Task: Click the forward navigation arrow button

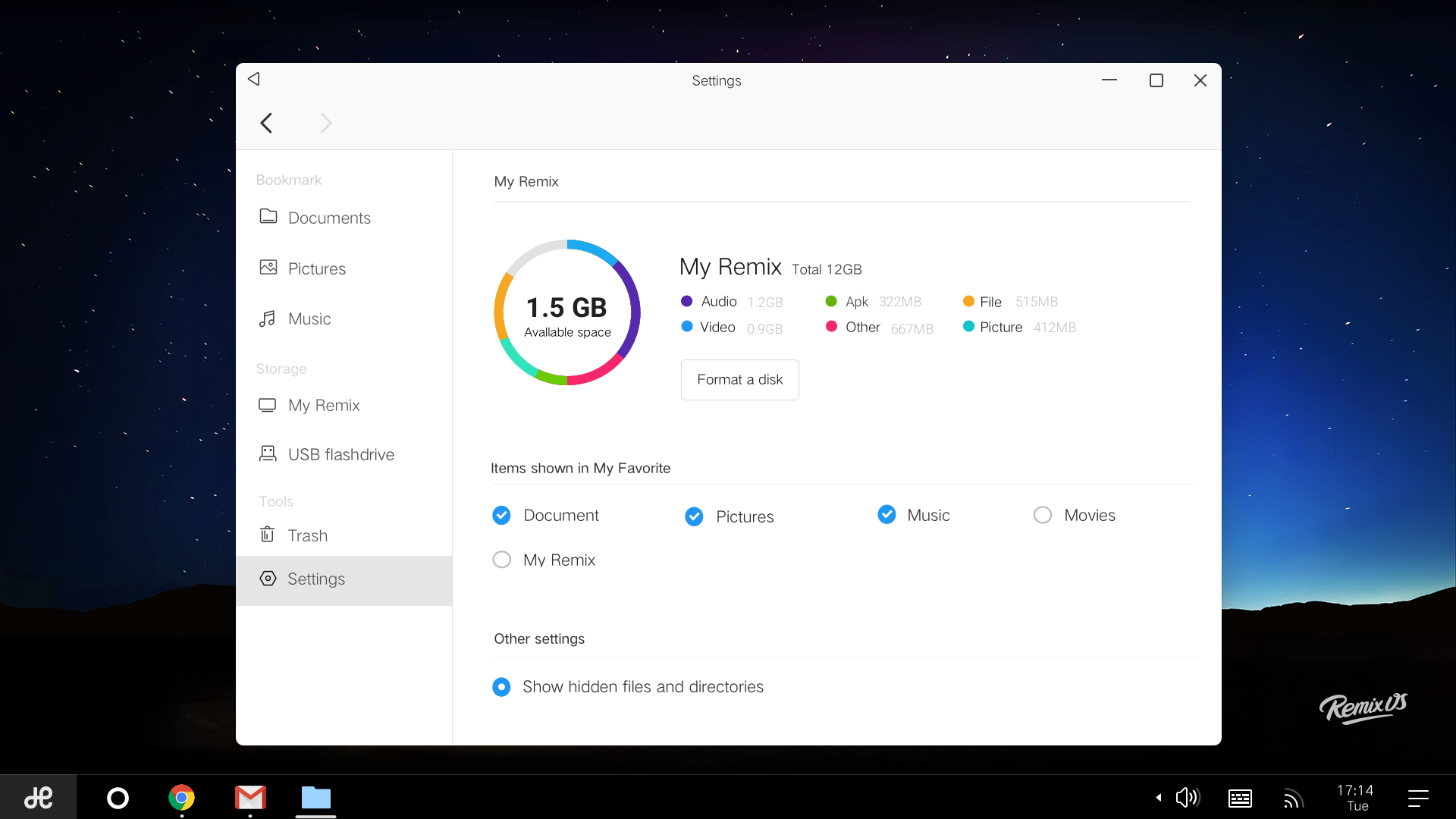Action: (326, 123)
